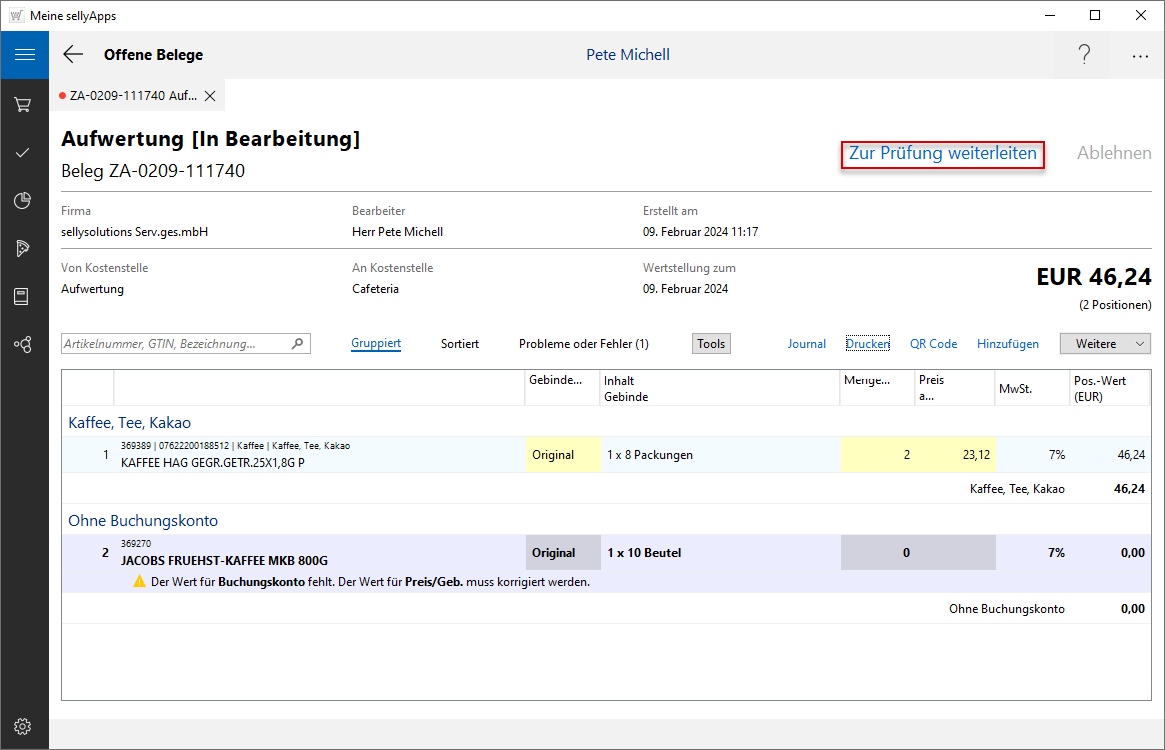Expand the Weitere dropdown
The image size is (1165, 750).
pos(1105,344)
